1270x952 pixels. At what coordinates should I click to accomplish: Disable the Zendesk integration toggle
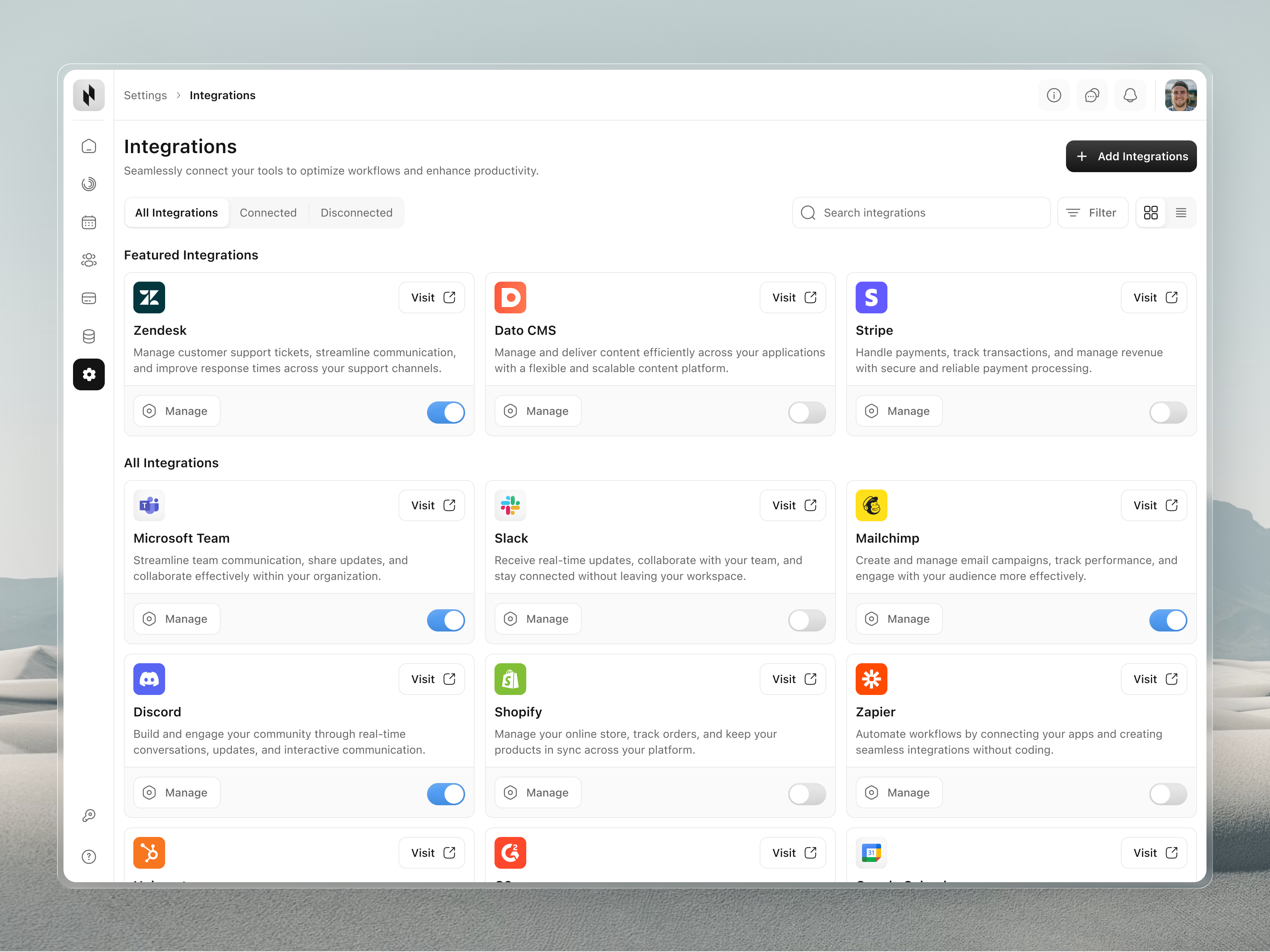(x=446, y=412)
